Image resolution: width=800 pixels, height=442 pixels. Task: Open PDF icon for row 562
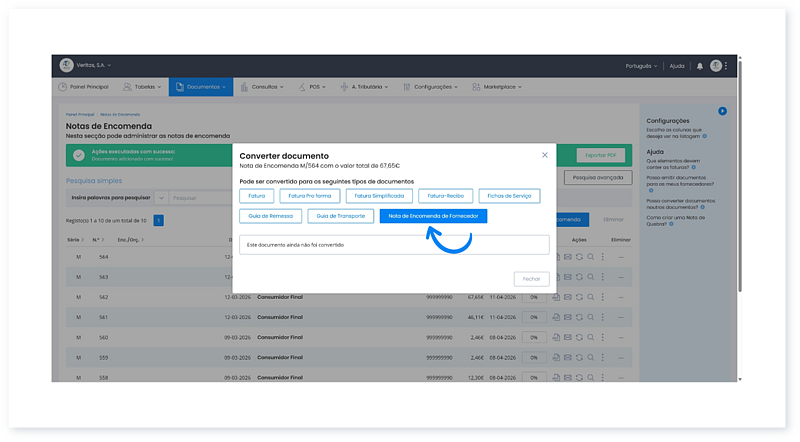click(556, 297)
